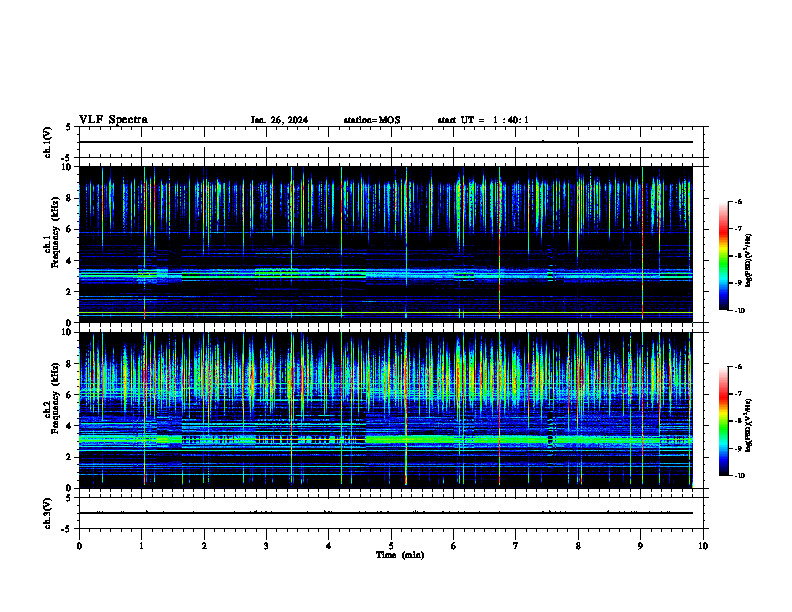Click the ch.3(V) waveform trace panel
The width and height of the screenshot is (792, 612).
click(391, 513)
